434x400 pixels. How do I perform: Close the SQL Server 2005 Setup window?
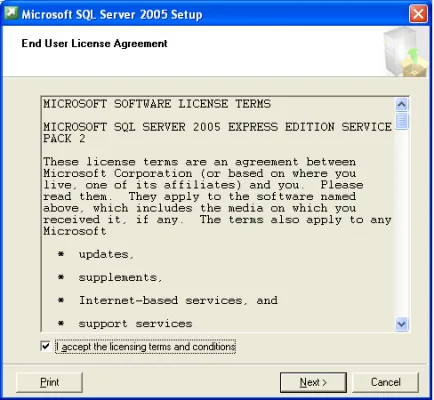(418, 14)
